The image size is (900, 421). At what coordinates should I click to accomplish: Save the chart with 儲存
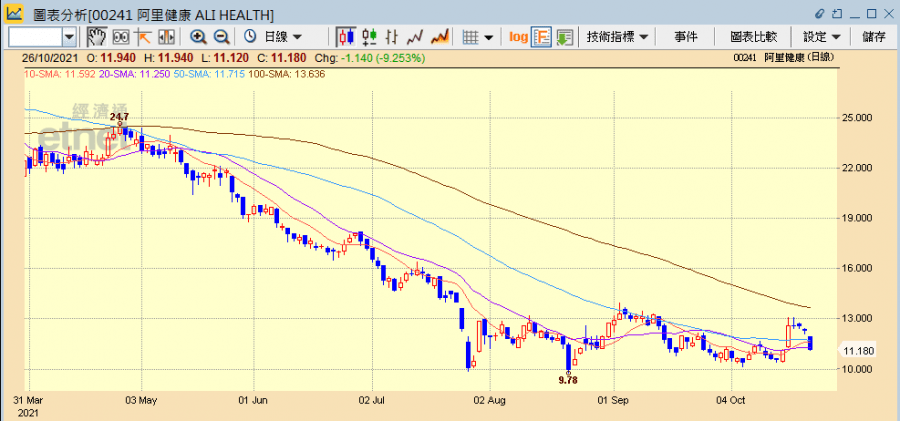[x=874, y=37]
